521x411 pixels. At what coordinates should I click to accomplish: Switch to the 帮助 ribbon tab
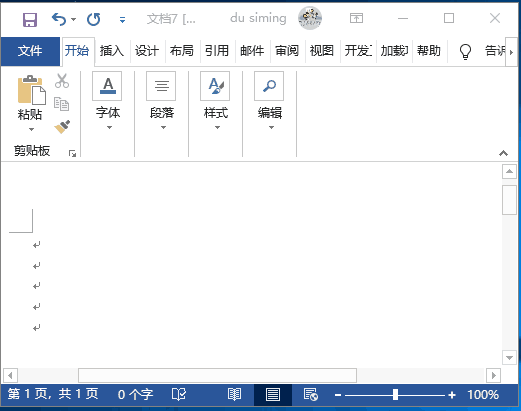[x=429, y=51]
